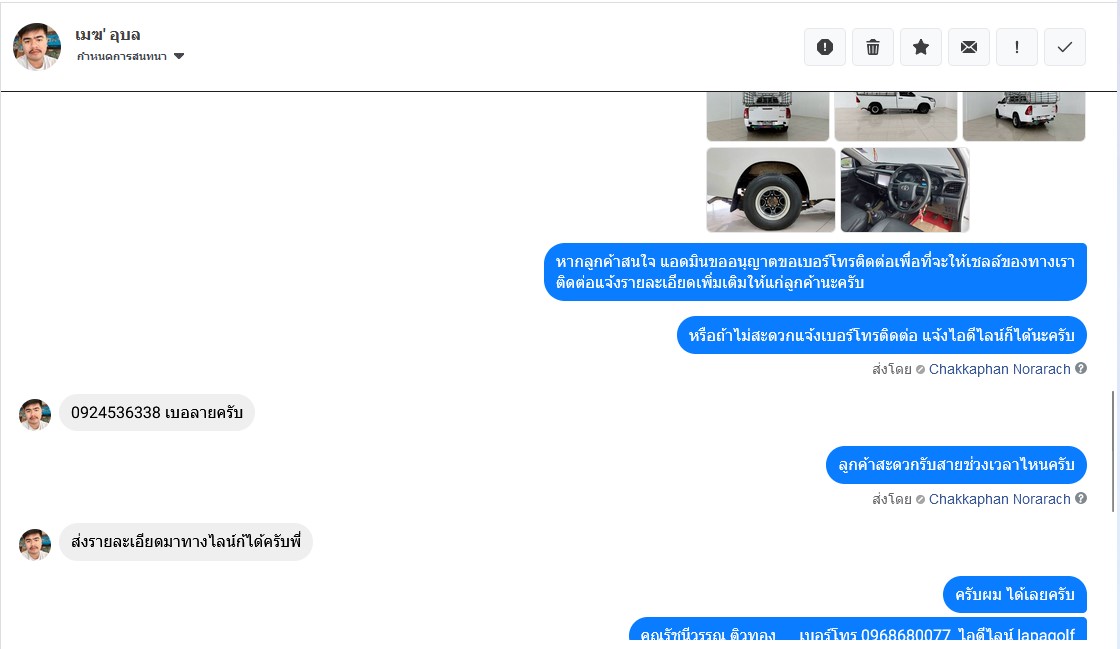
Task: Open the กำหนดการสนทนา dropdown arrow
Action: [x=179, y=56]
